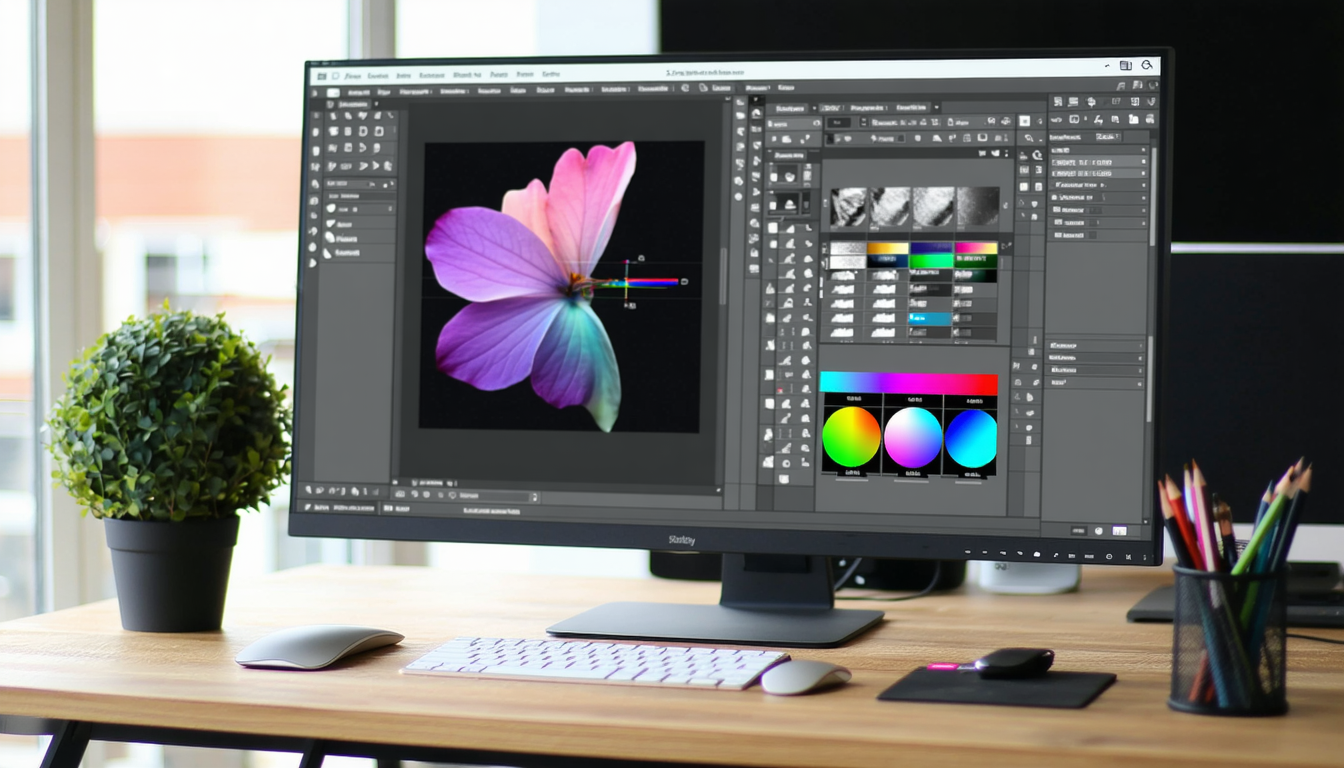Click the magnifier search icon in top-right corner
The image size is (1344, 768).
click(x=1147, y=65)
